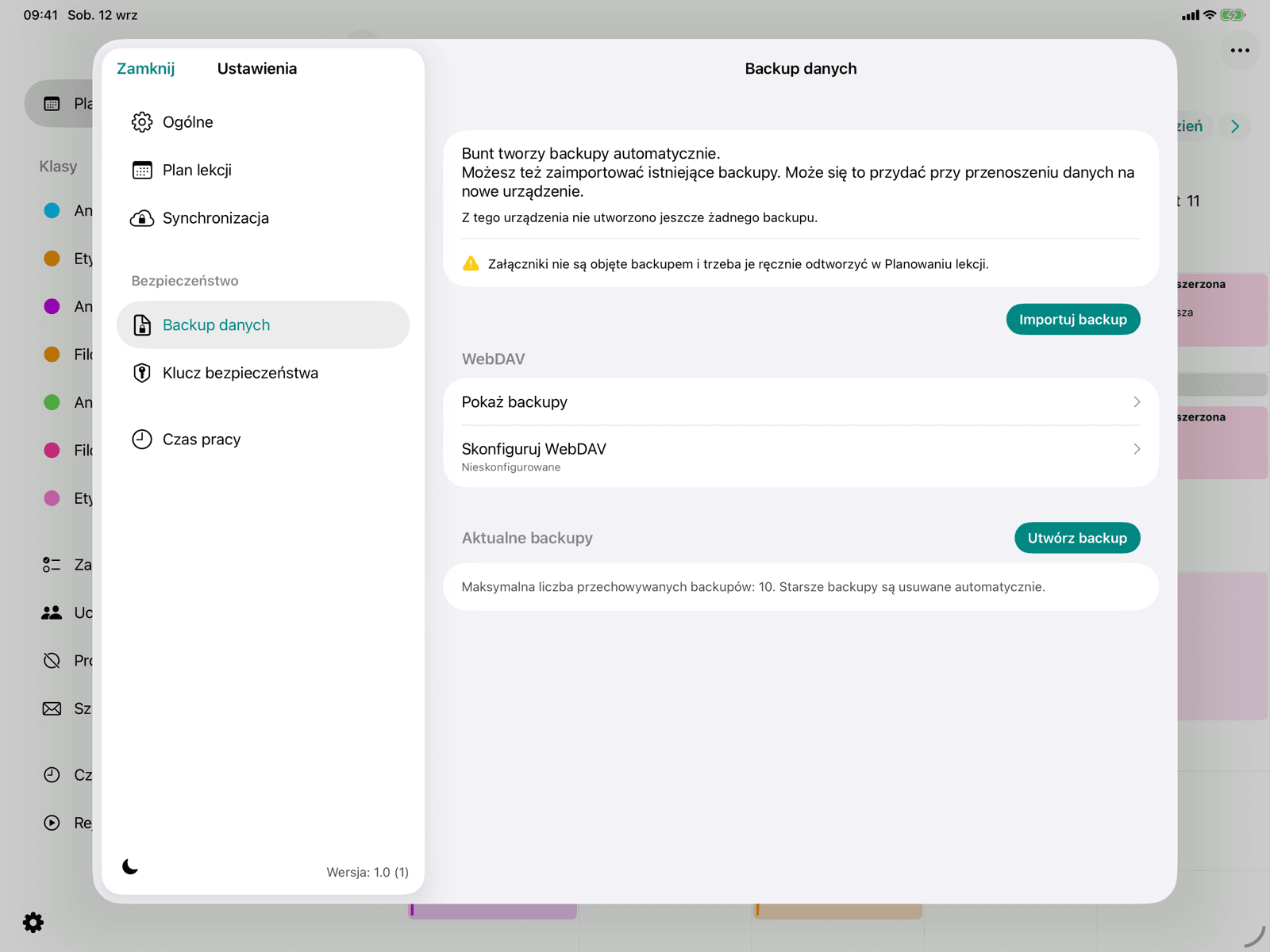Image resolution: width=1270 pixels, height=952 pixels.
Task: Click the shield key icon for Klucz bezpieczeństwa
Action: tap(142, 373)
